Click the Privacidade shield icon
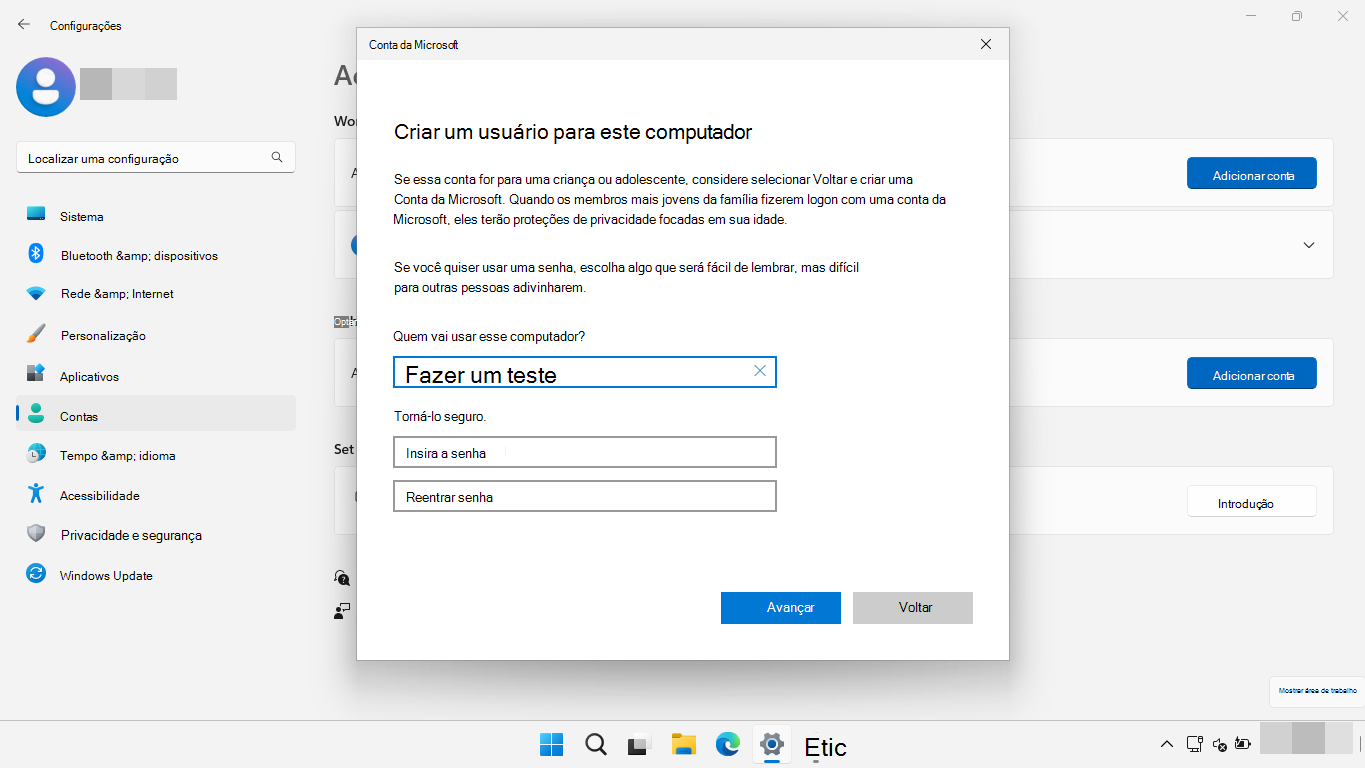The image size is (1365, 768). (x=36, y=534)
